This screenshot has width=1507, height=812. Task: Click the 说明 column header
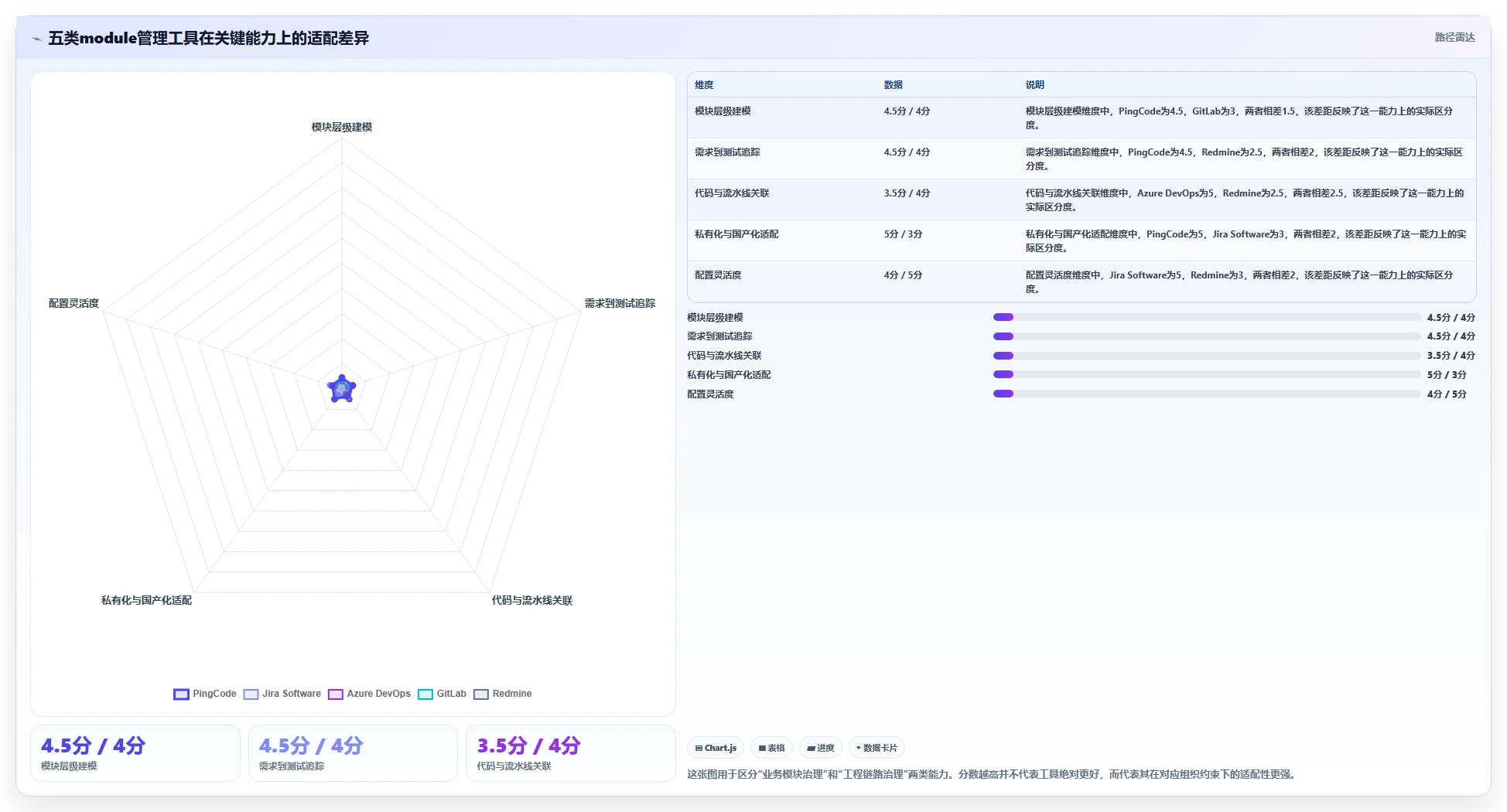pyautogui.click(x=1035, y=85)
